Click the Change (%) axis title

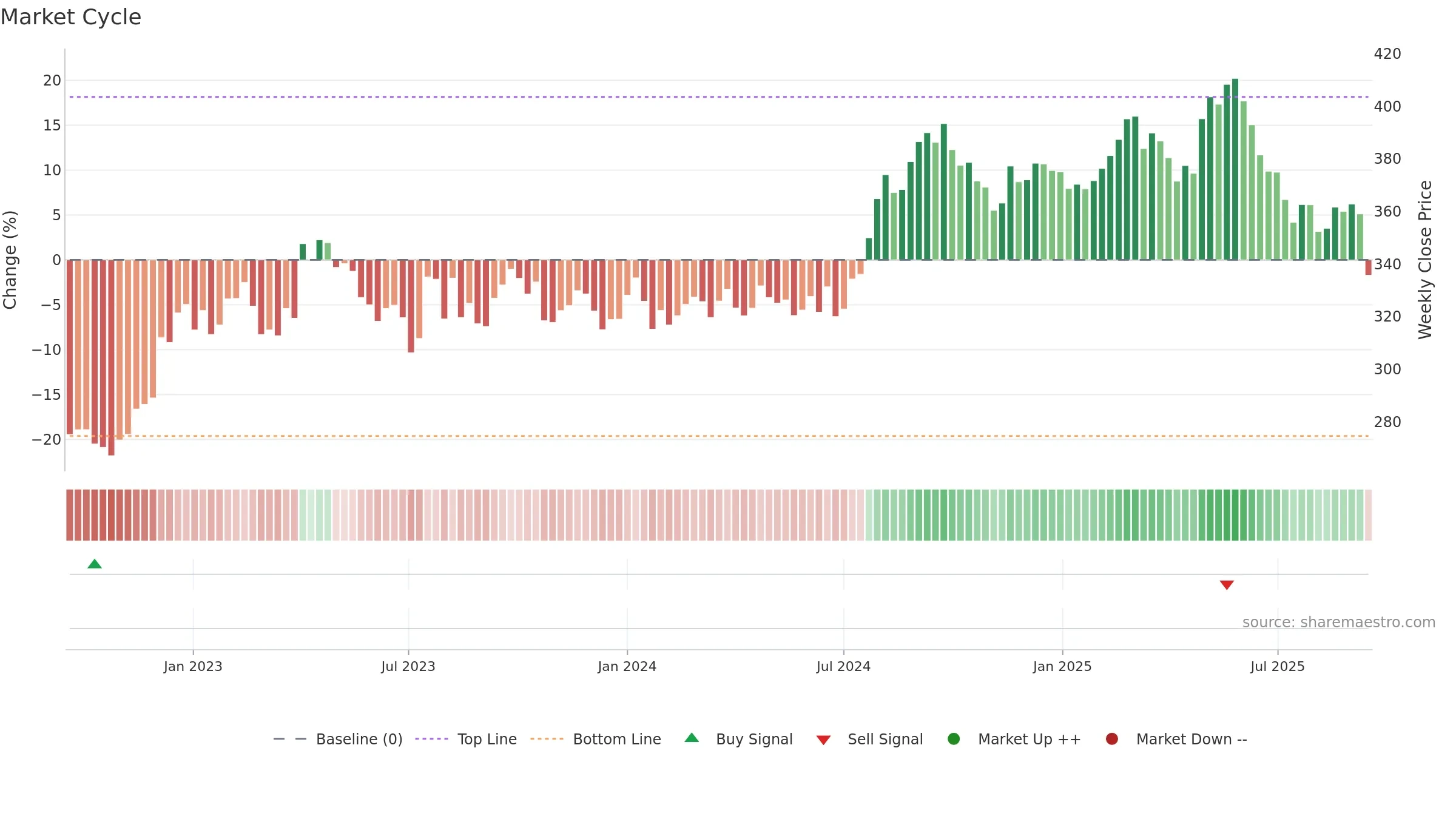tap(10, 260)
